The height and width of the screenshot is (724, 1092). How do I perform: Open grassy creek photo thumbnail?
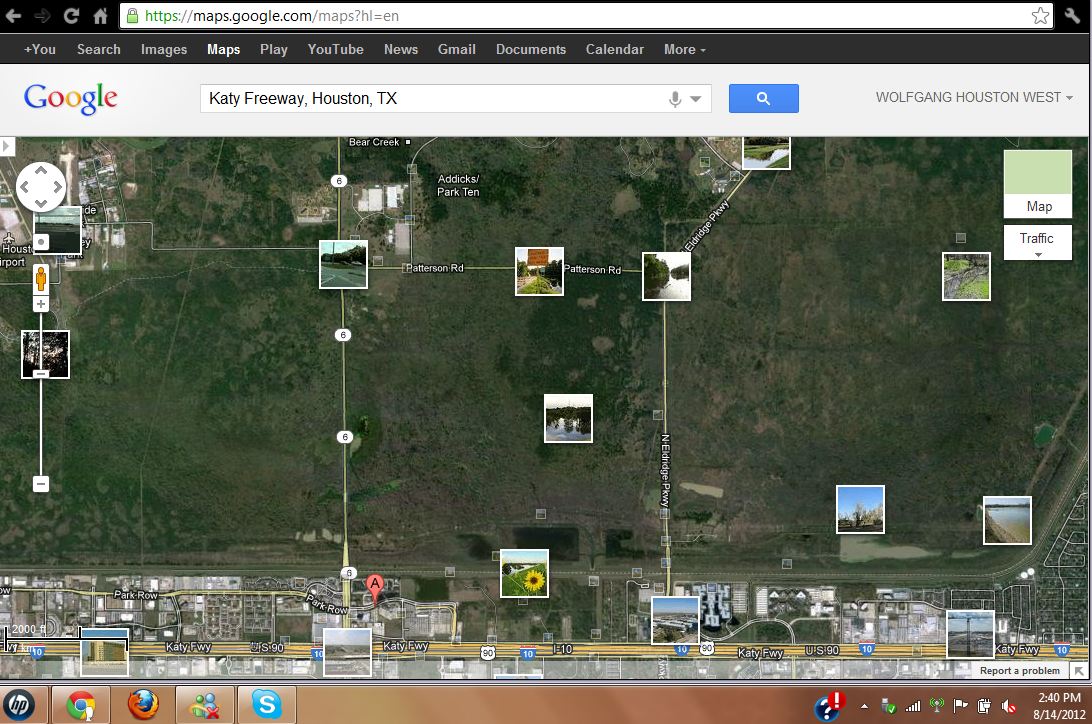[x=966, y=276]
